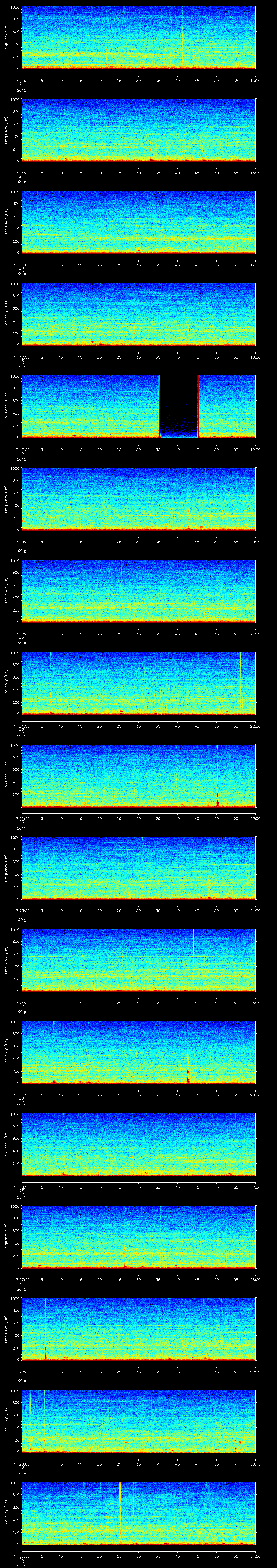The height and width of the screenshot is (1568, 277).
Task: Click the 17:16:00 start time label
Action: point(21,265)
